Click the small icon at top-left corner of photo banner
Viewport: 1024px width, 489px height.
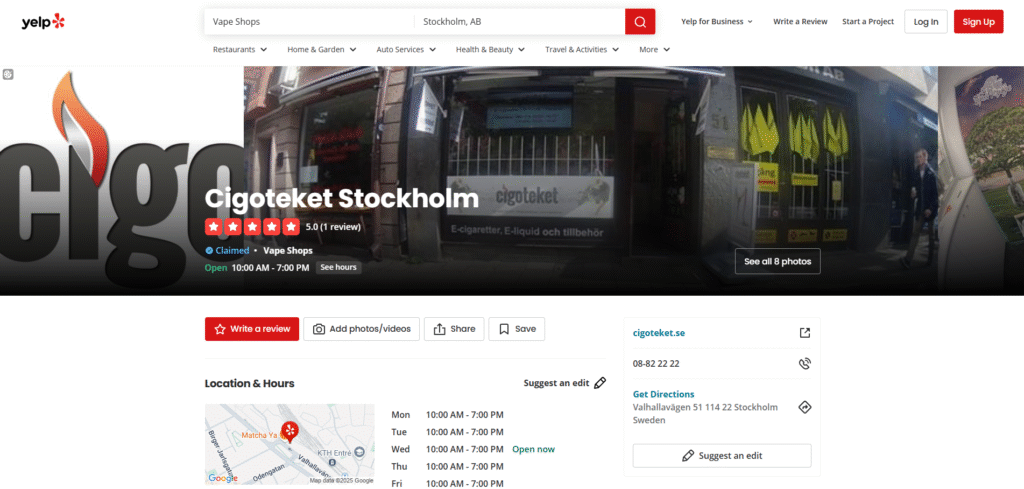[8, 74]
